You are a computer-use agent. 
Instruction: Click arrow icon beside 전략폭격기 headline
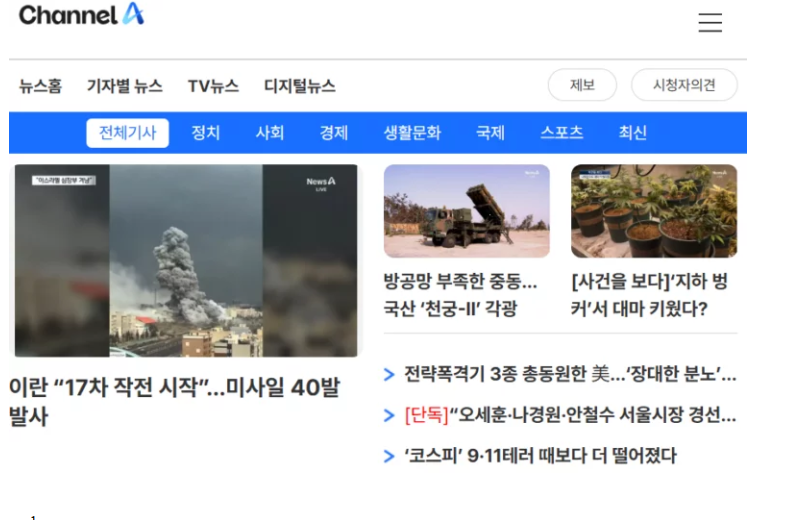click(389, 375)
